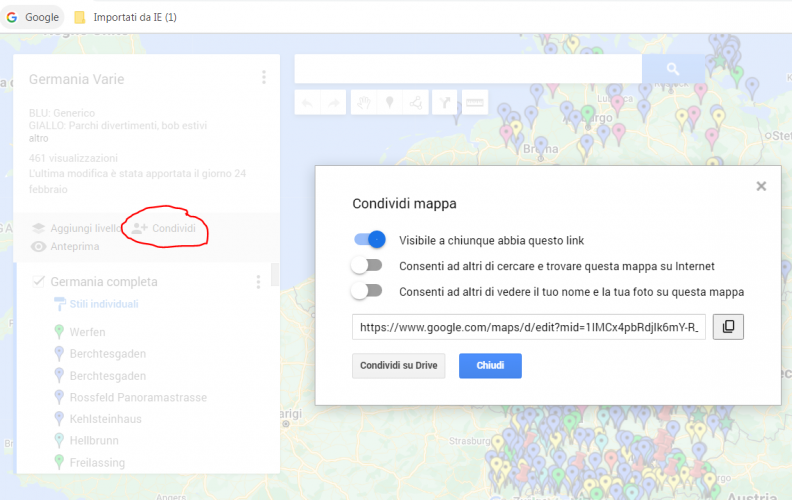
Task: Open the Google bookmark
Action: coord(32,17)
